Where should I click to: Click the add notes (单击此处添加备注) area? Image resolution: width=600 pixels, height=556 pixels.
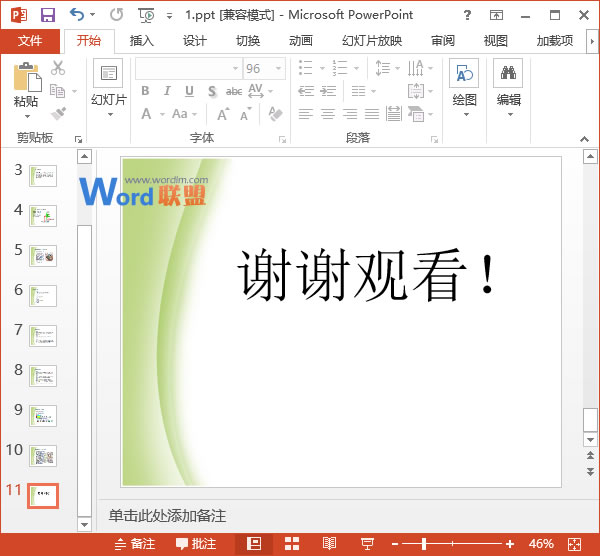pos(168,515)
